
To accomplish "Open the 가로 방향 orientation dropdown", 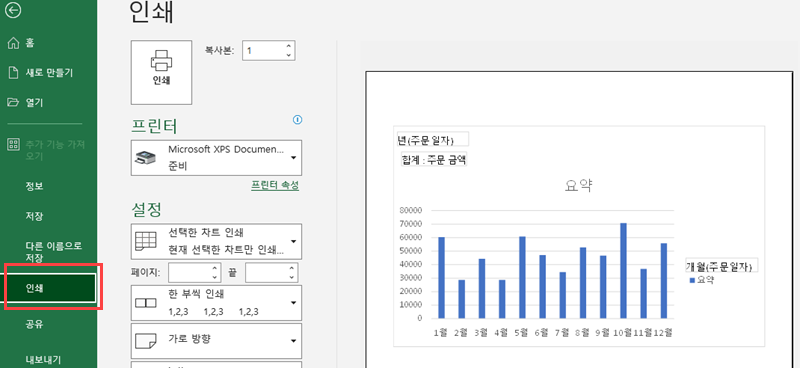I will pos(216,340).
